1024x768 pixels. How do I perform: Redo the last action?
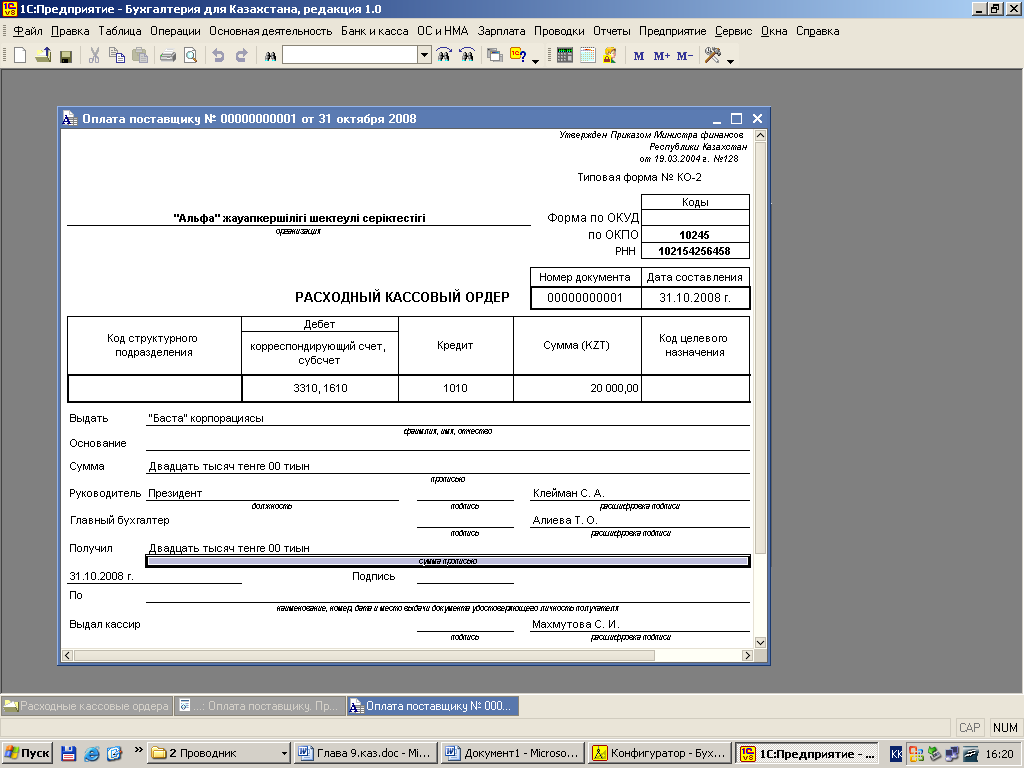point(242,56)
